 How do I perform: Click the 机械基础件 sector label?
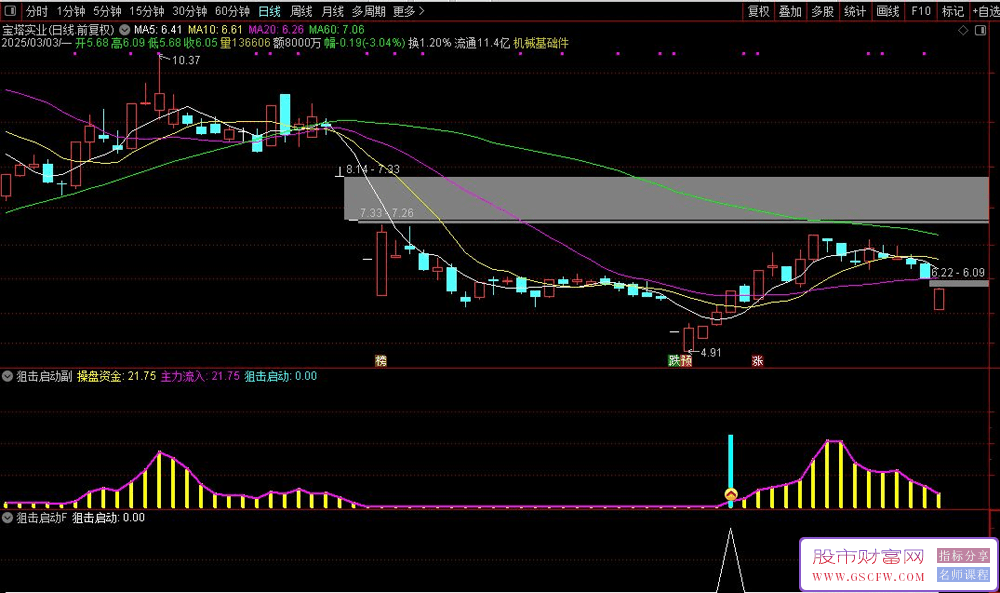541,43
